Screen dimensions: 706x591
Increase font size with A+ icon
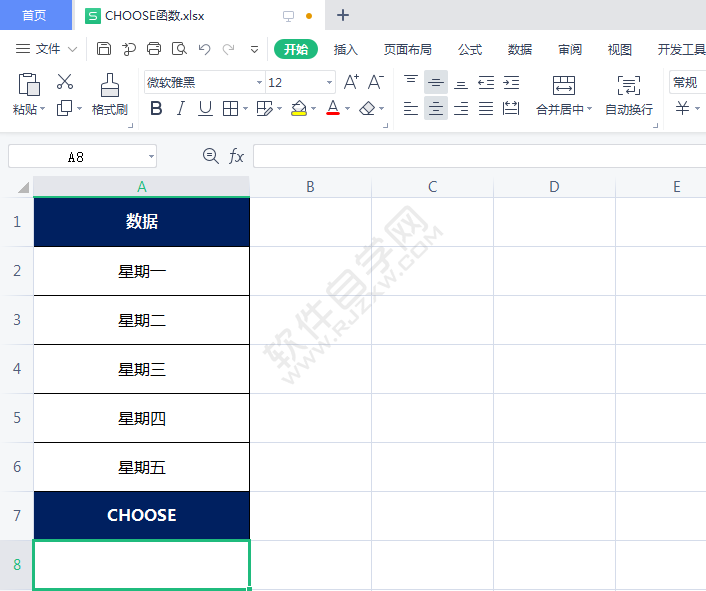click(351, 82)
